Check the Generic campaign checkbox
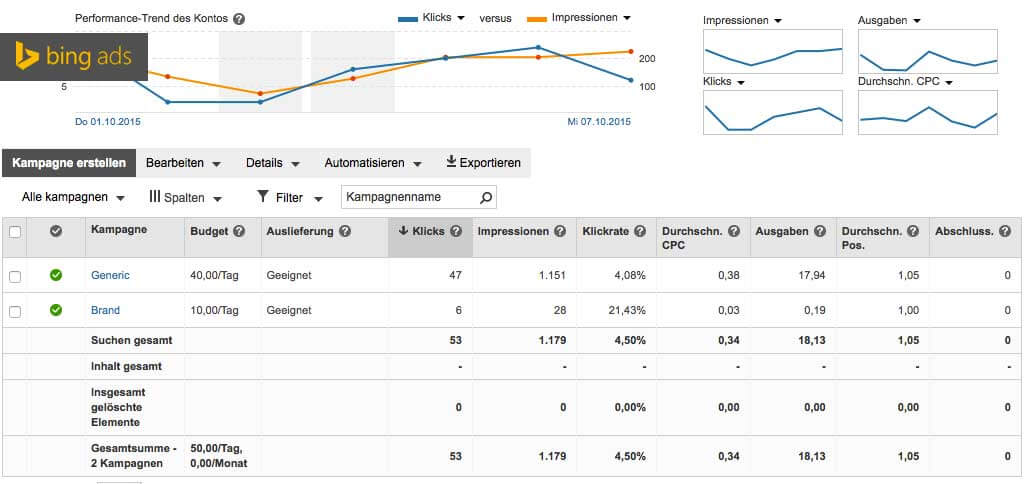 click(15, 276)
